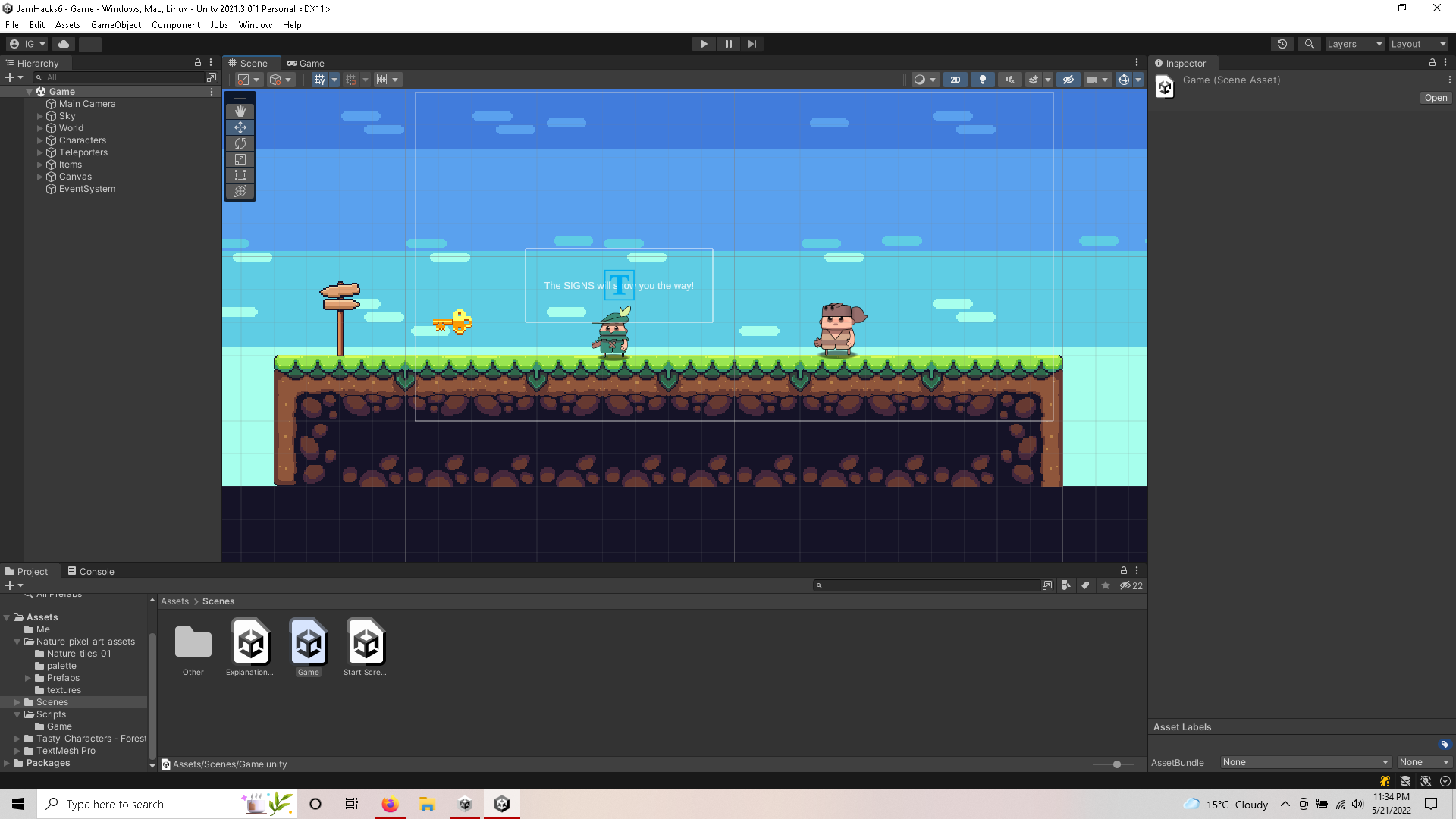The height and width of the screenshot is (819, 1456).
Task: Open the Undo History icon
Action: [1282, 44]
